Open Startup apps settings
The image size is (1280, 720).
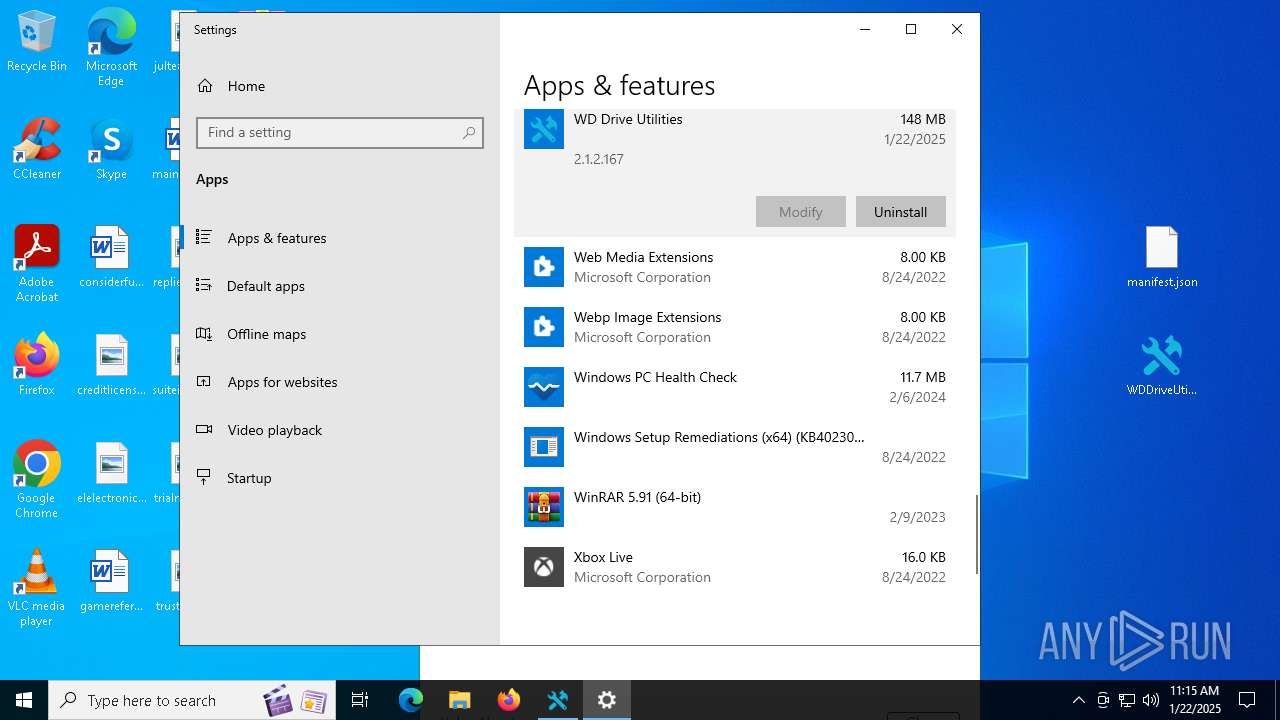pyautogui.click(x=340, y=478)
